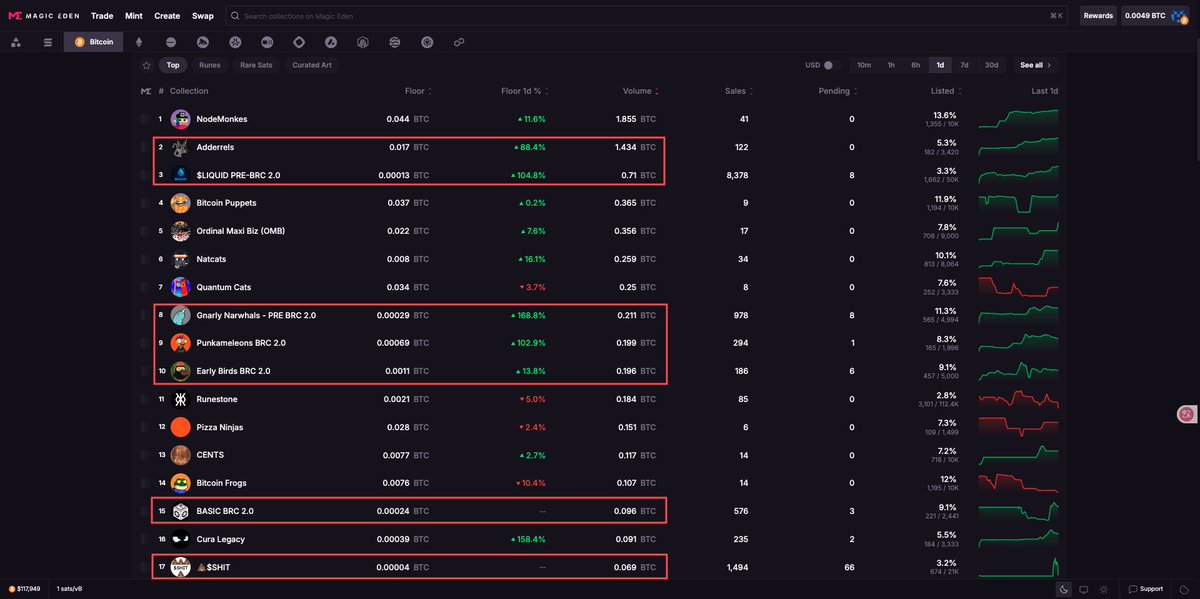This screenshot has height=599, width=1200.
Task: Open the Swap menu
Action: coord(203,16)
